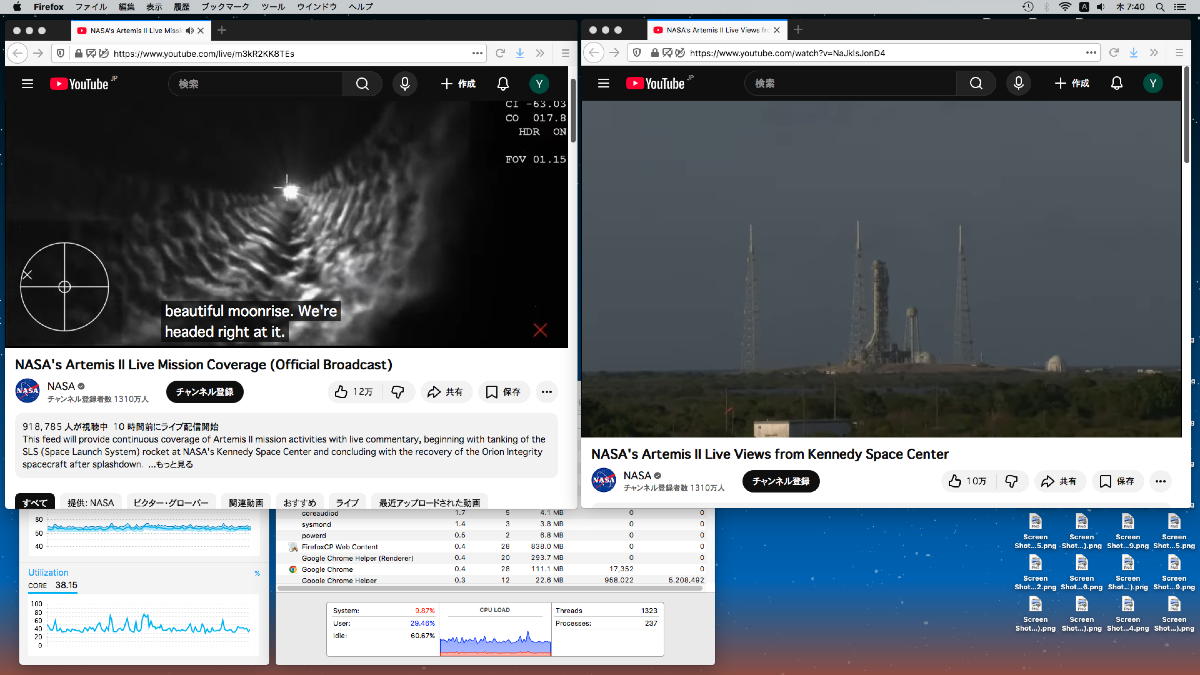Click 共有 share button under Mission Coverage
Image resolution: width=1200 pixels, height=675 pixels.
point(445,392)
